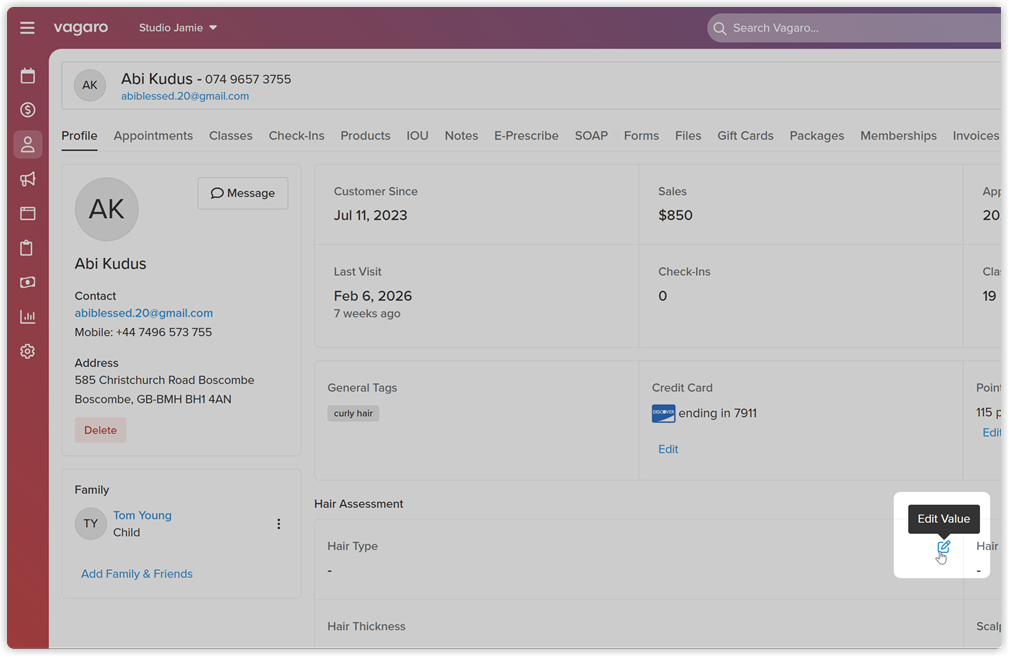Click the Discover credit card icon
1009x657 pixels.
[663, 413]
